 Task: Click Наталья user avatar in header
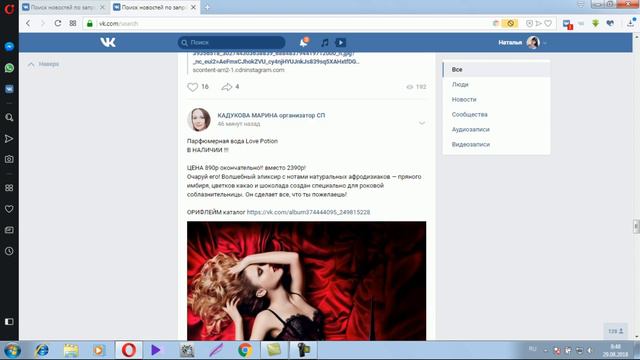(x=533, y=42)
